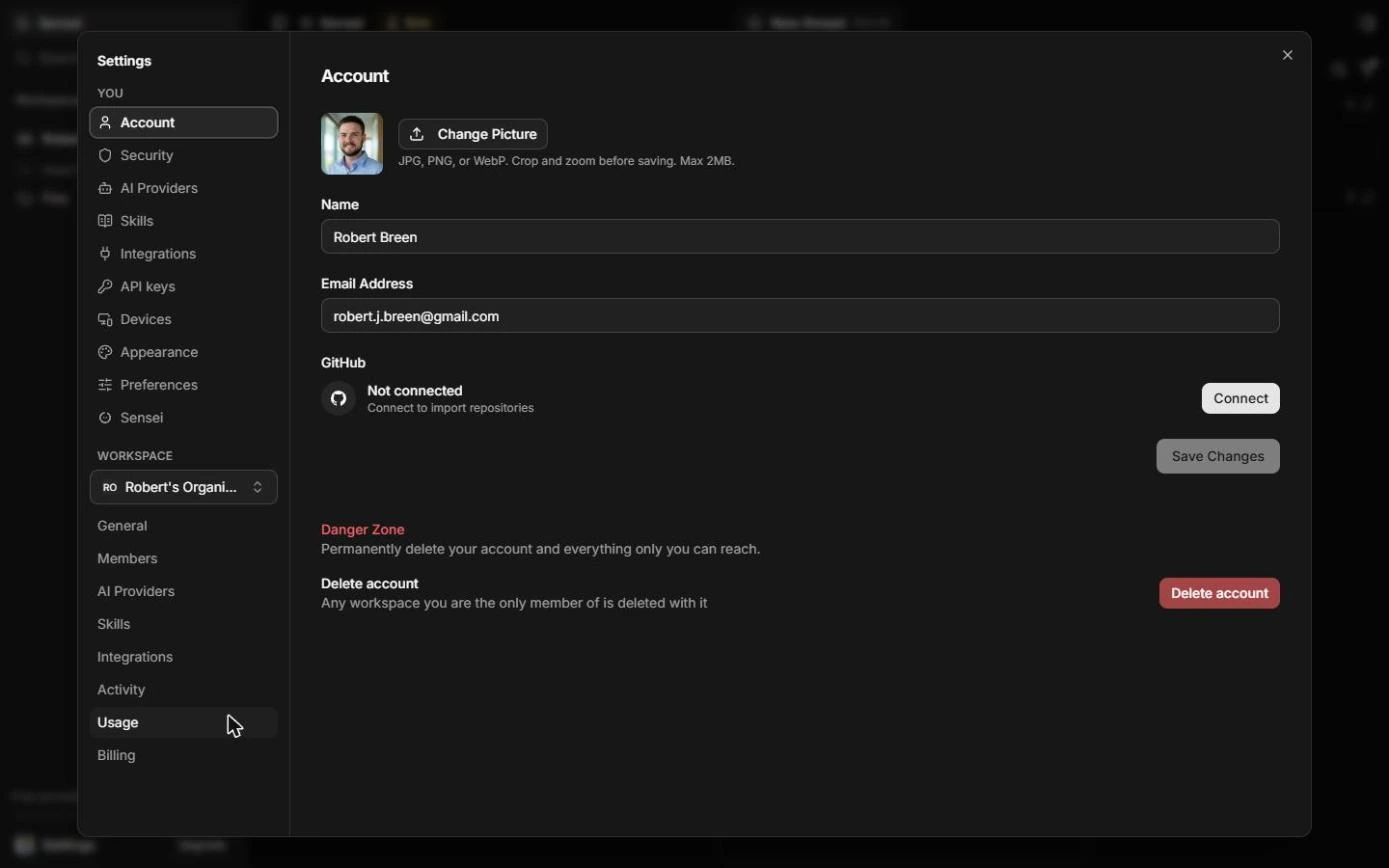1389x868 pixels.
Task: Click the Sensei icon in the sidebar
Action: pyautogui.click(x=104, y=418)
